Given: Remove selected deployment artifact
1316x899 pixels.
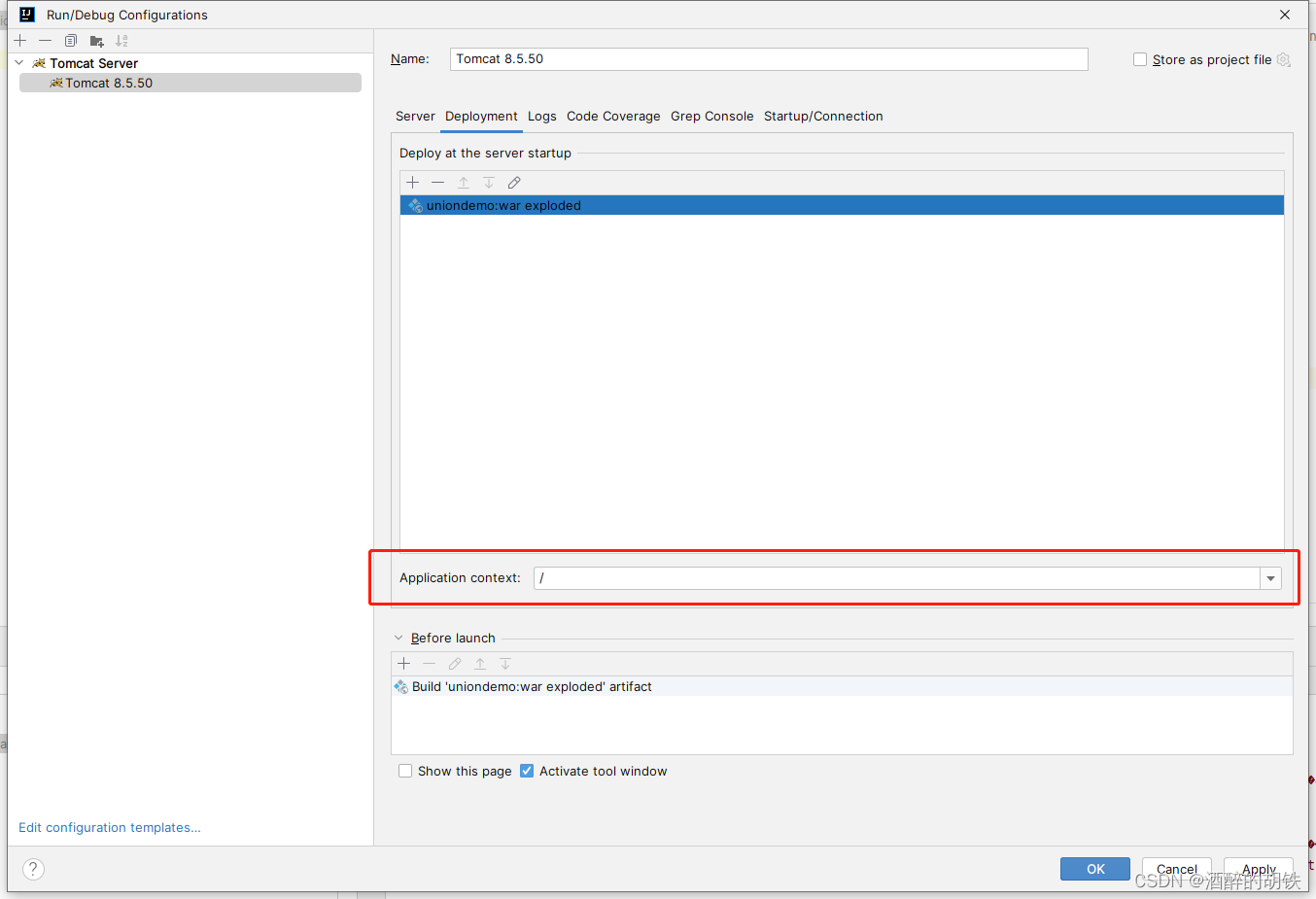Looking at the screenshot, I should pyautogui.click(x=437, y=183).
